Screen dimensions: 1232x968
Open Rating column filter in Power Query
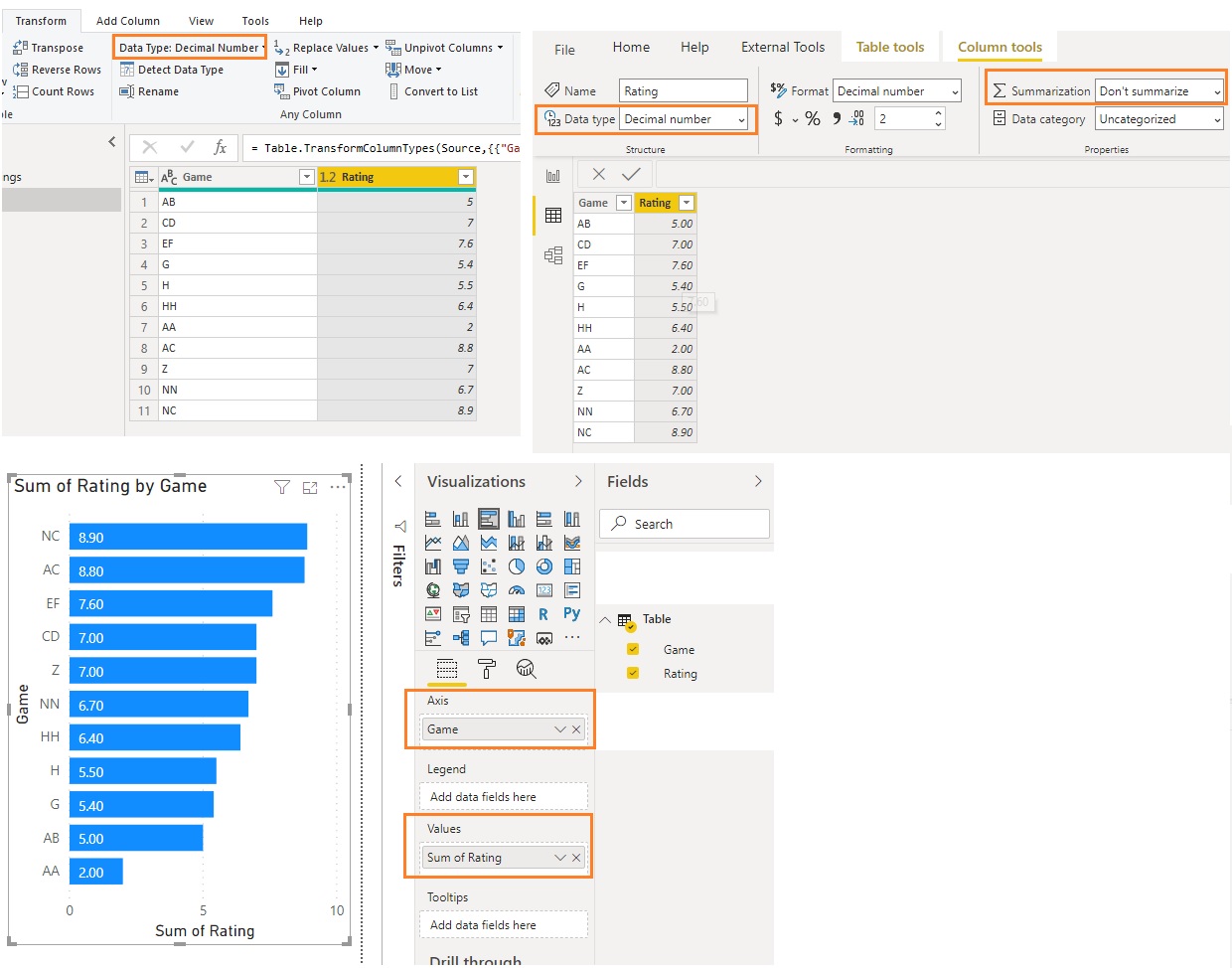[466, 177]
